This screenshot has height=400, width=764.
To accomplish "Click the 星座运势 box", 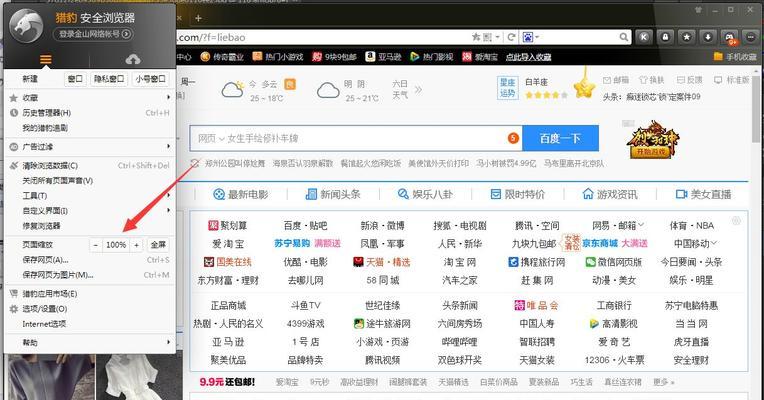I will pyautogui.click(x=507, y=88).
